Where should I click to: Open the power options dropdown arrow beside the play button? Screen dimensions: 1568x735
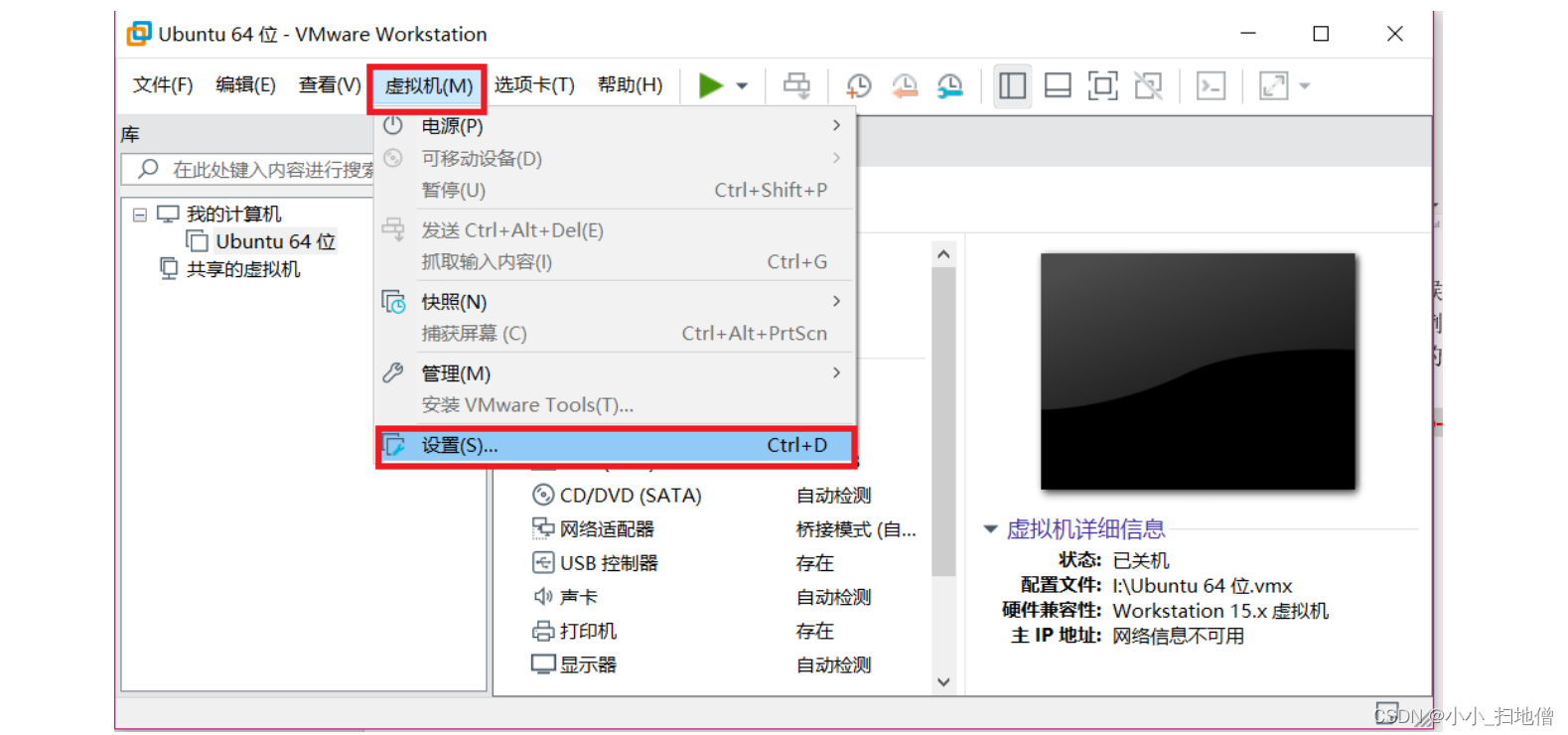coord(742,86)
